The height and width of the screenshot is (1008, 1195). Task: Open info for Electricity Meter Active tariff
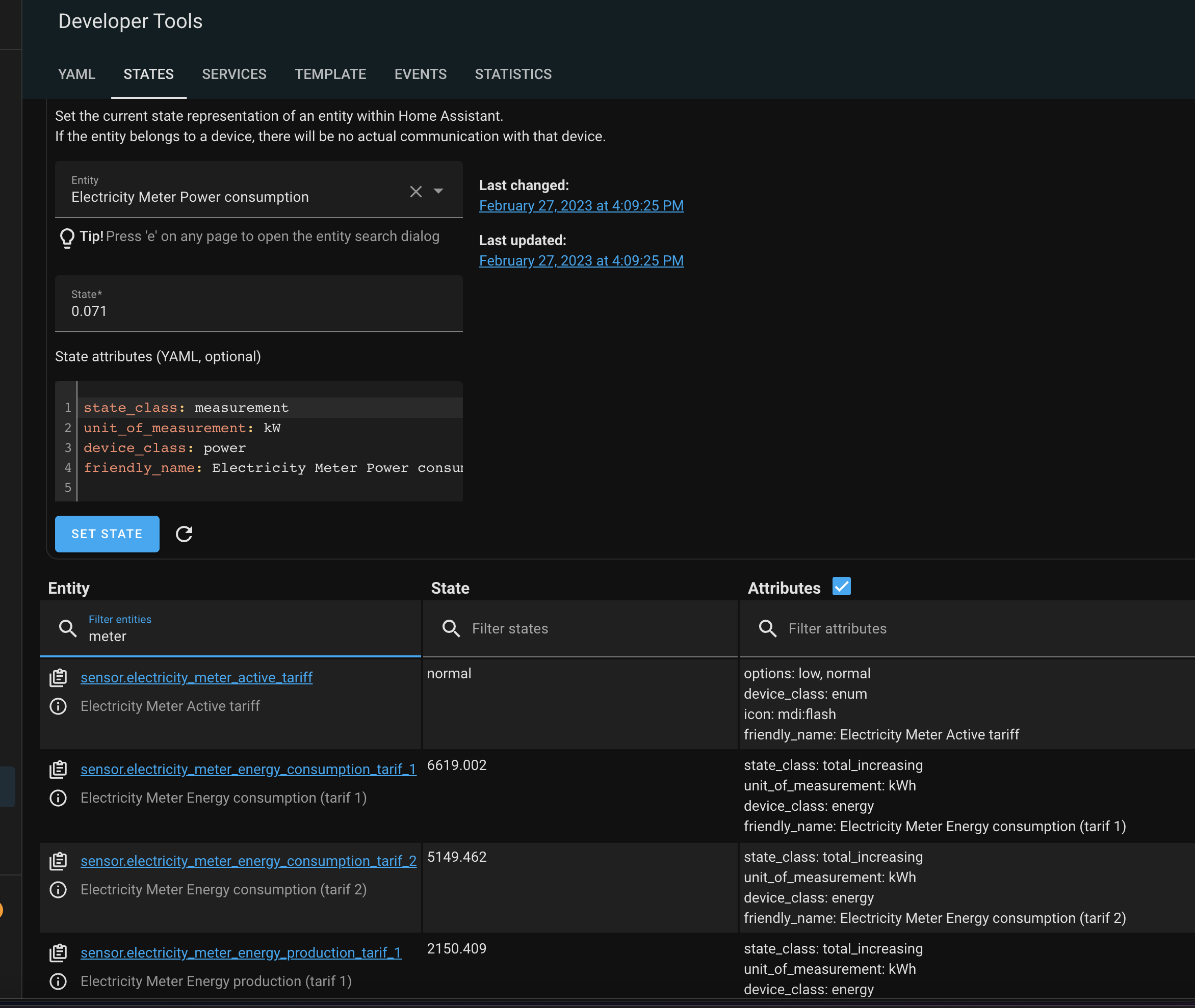coord(58,706)
